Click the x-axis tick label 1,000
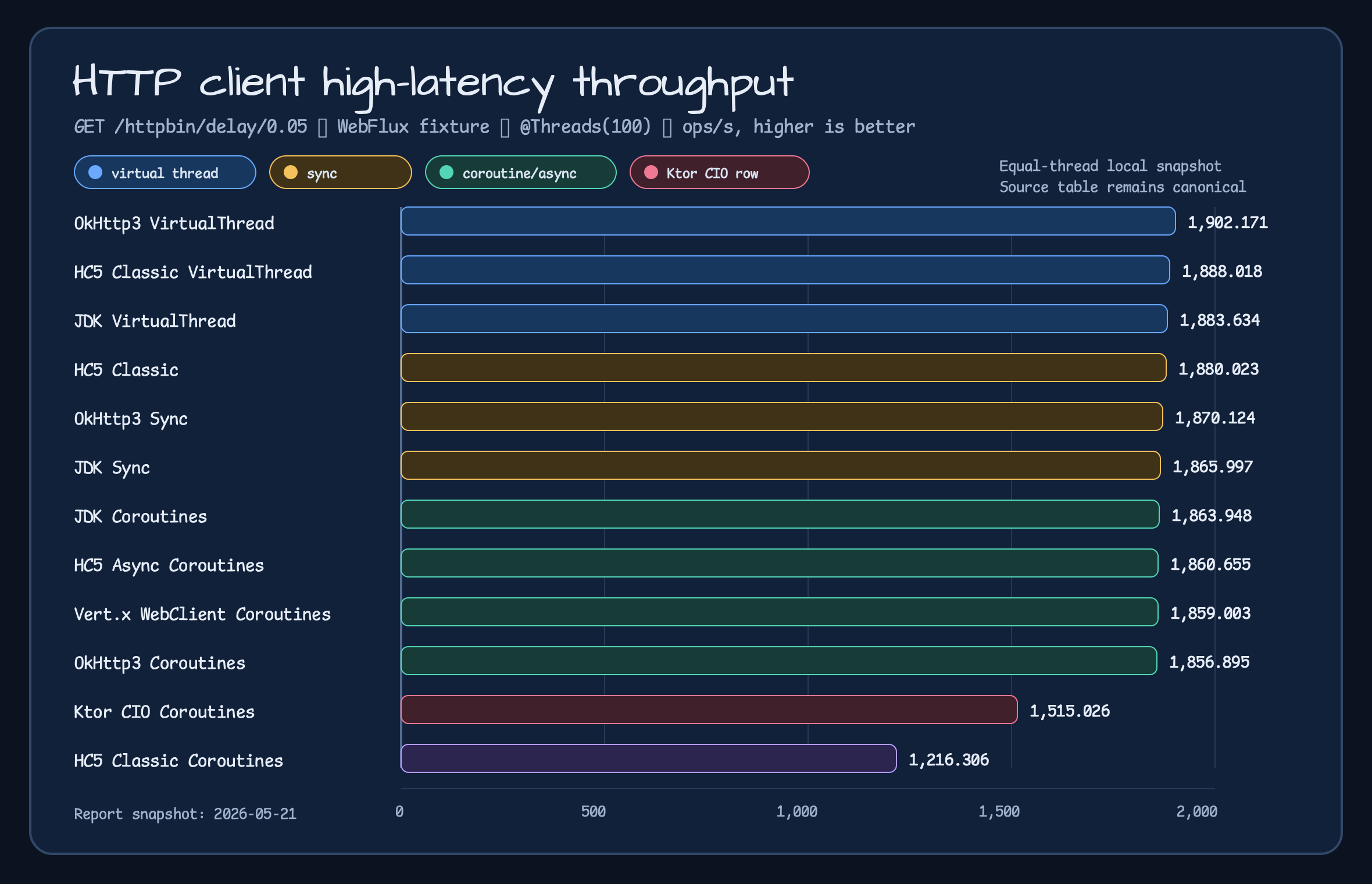 click(x=797, y=812)
